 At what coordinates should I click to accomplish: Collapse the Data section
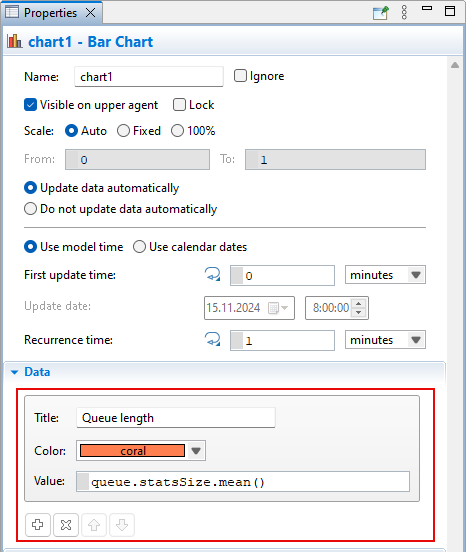tap(14, 372)
